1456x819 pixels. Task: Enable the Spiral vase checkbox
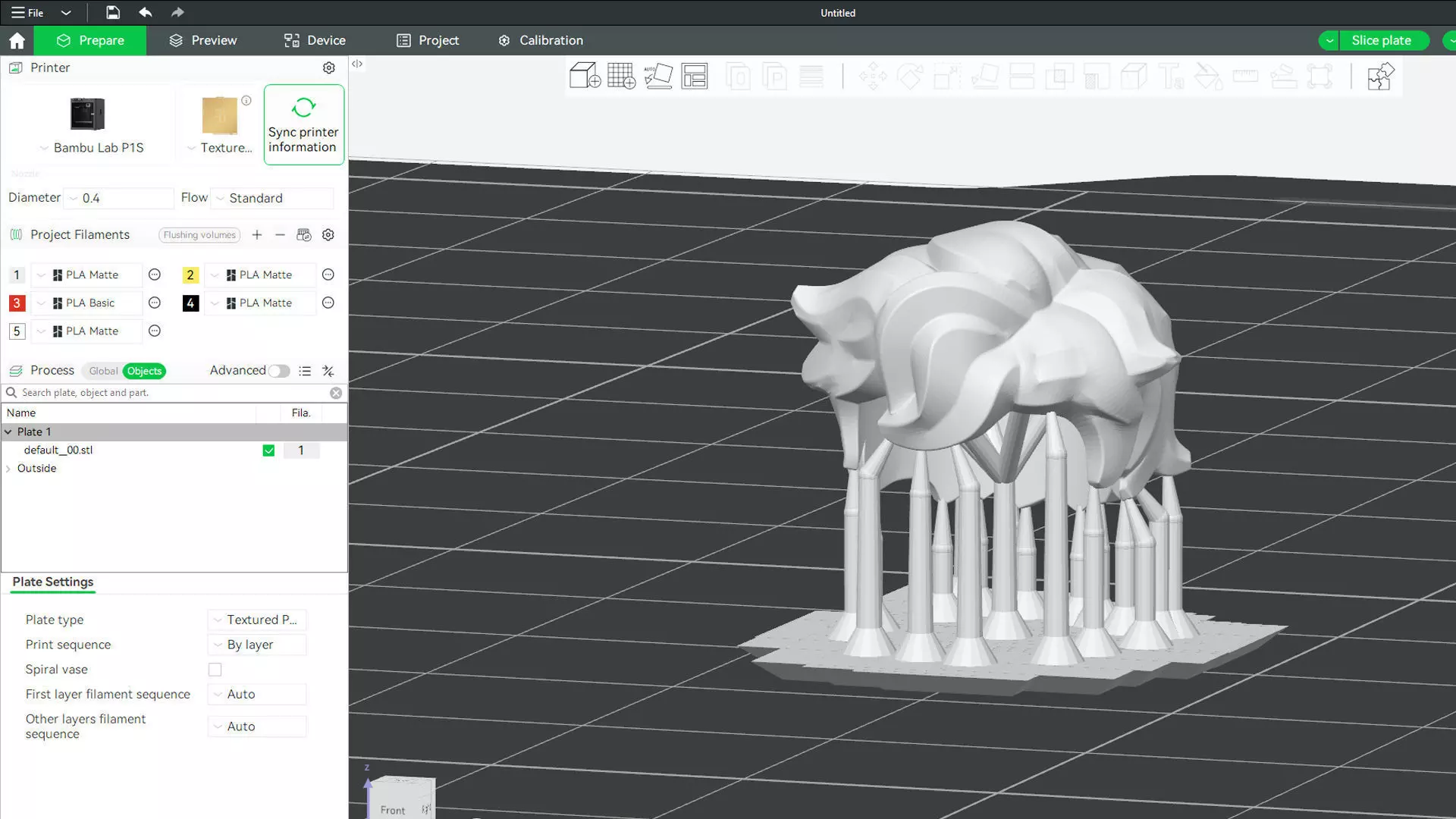215,670
